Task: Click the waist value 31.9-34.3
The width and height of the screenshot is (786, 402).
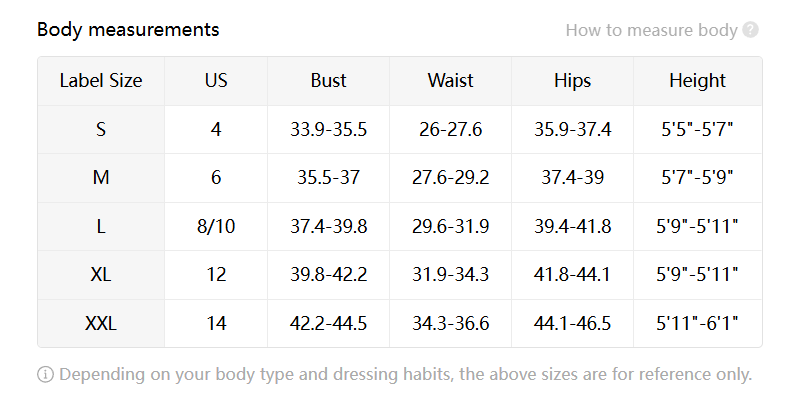Action: coord(450,275)
